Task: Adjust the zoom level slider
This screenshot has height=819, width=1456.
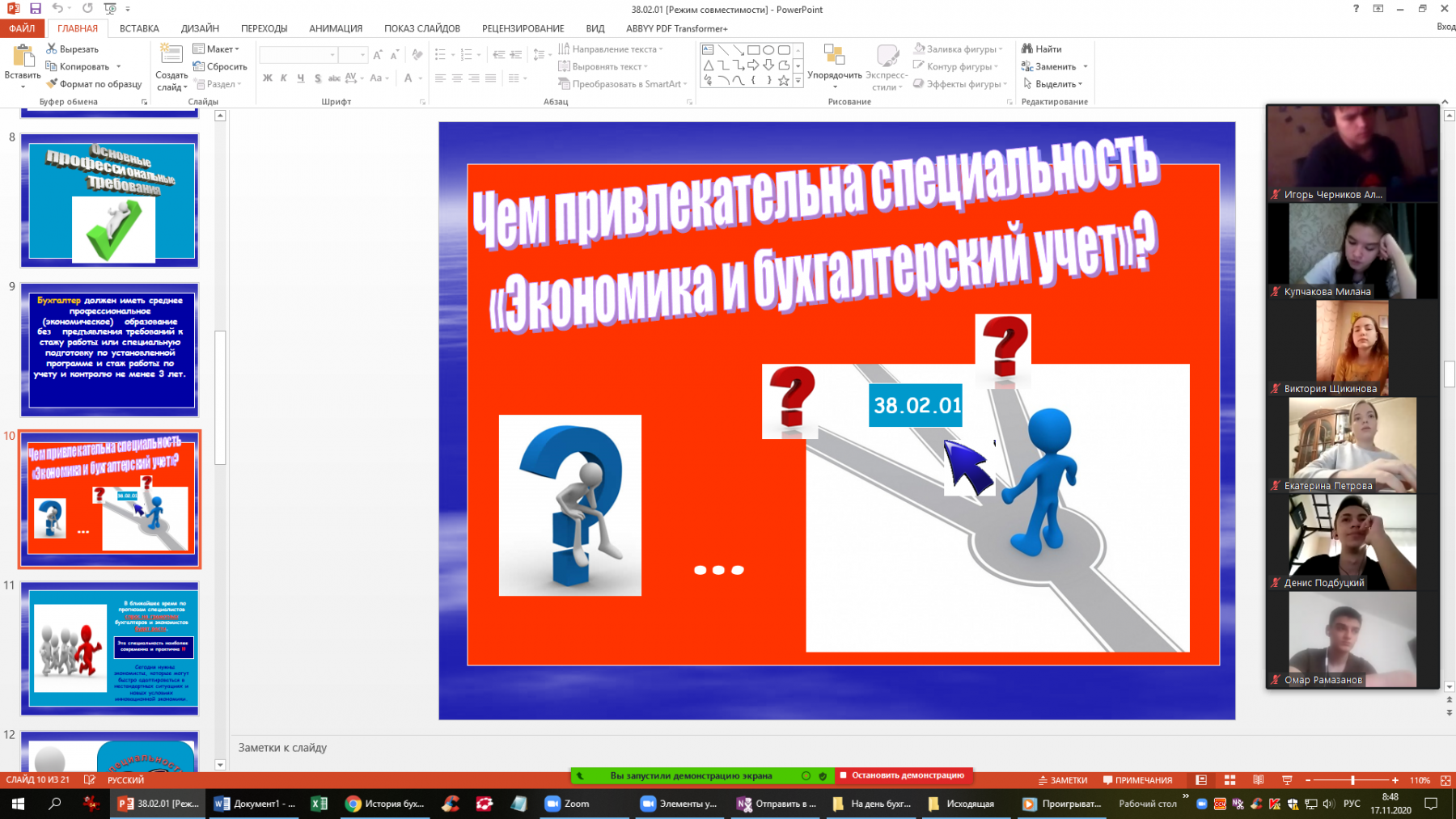Action: [1352, 780]
